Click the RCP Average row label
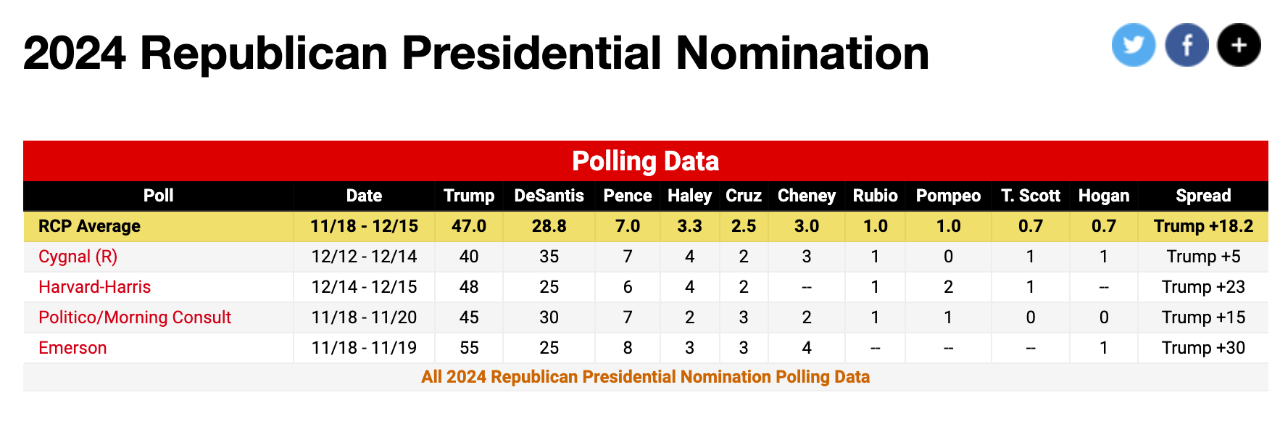 (x=90, y=226)
